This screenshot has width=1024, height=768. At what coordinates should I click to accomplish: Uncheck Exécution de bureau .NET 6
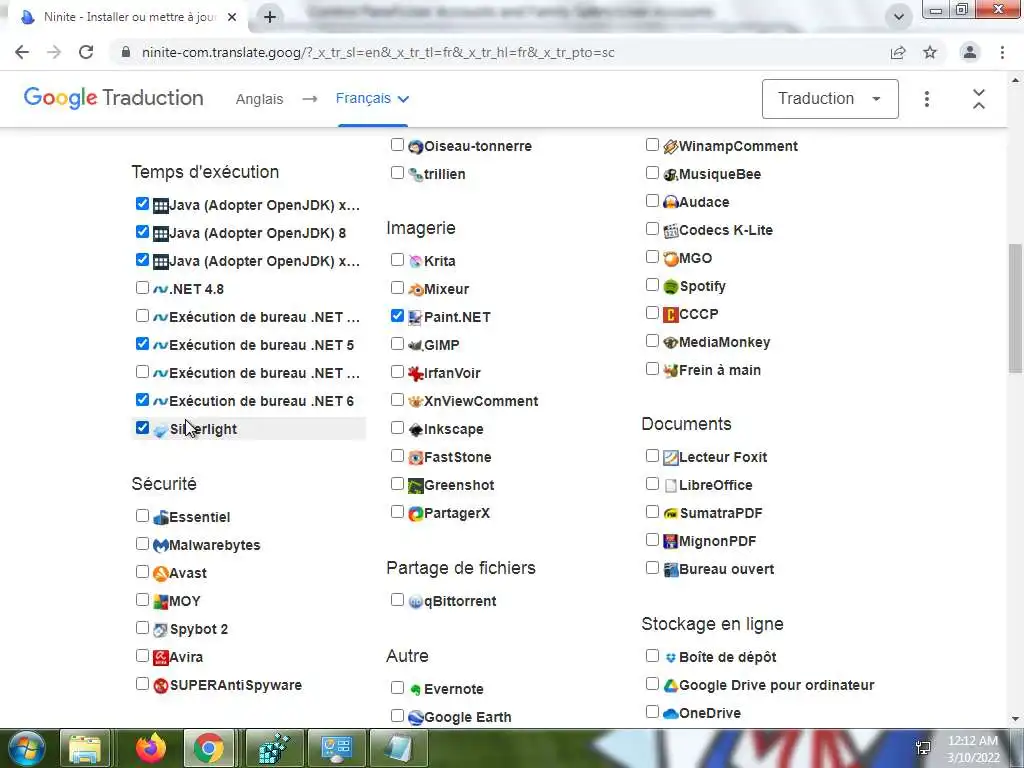pos(142,399)
